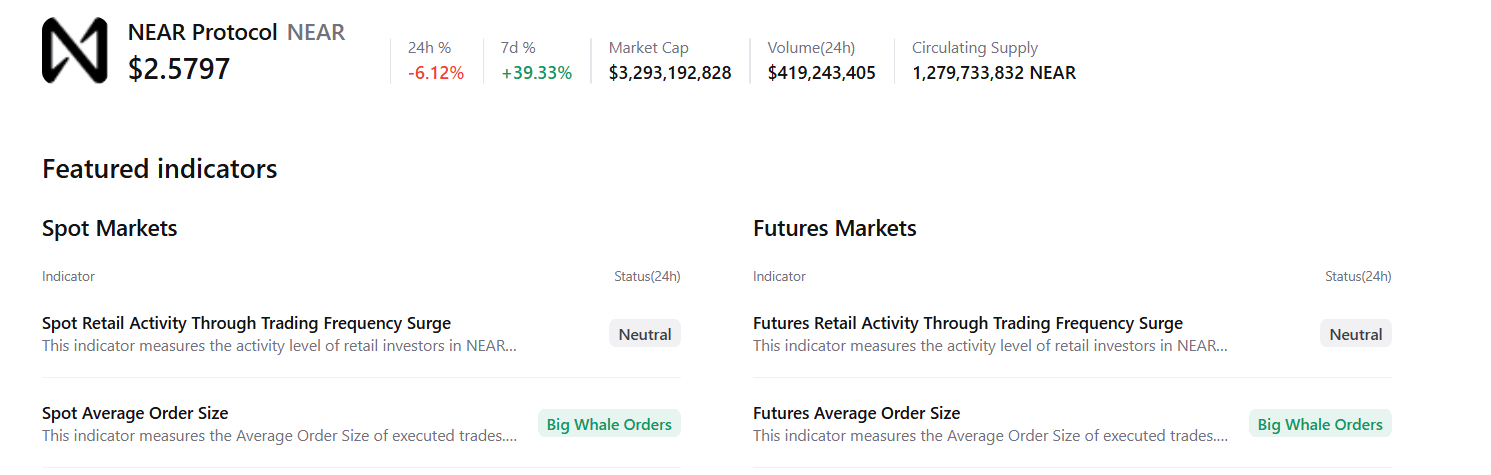Click the Status(24h) column header in Spot Markets

(x=647, y=277)
